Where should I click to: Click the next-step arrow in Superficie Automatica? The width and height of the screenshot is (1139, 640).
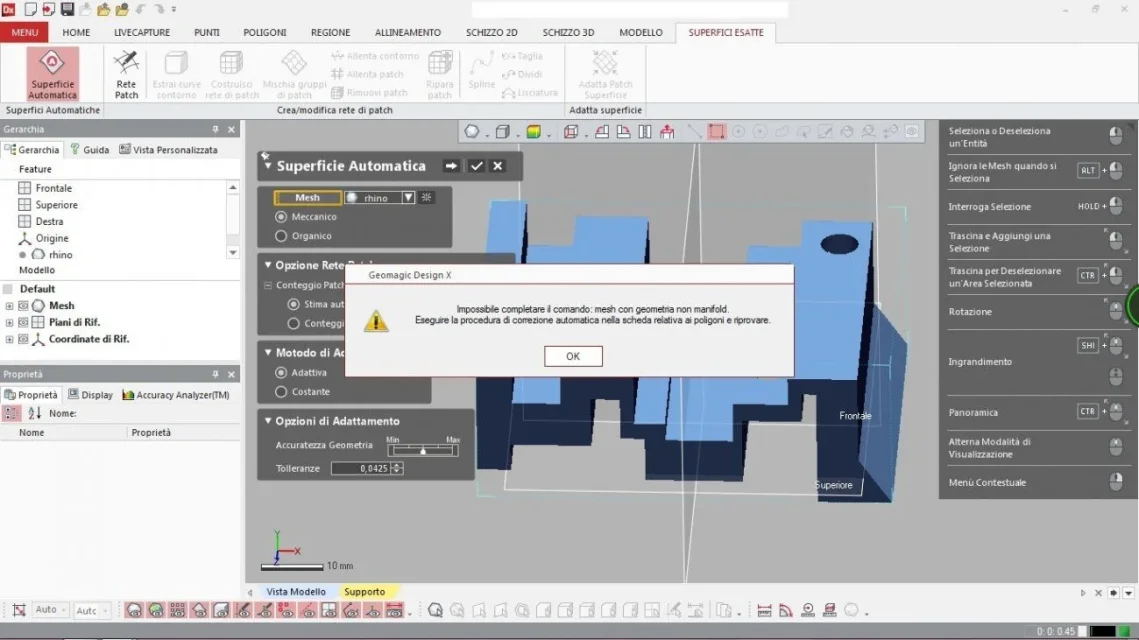pos(451,166)
